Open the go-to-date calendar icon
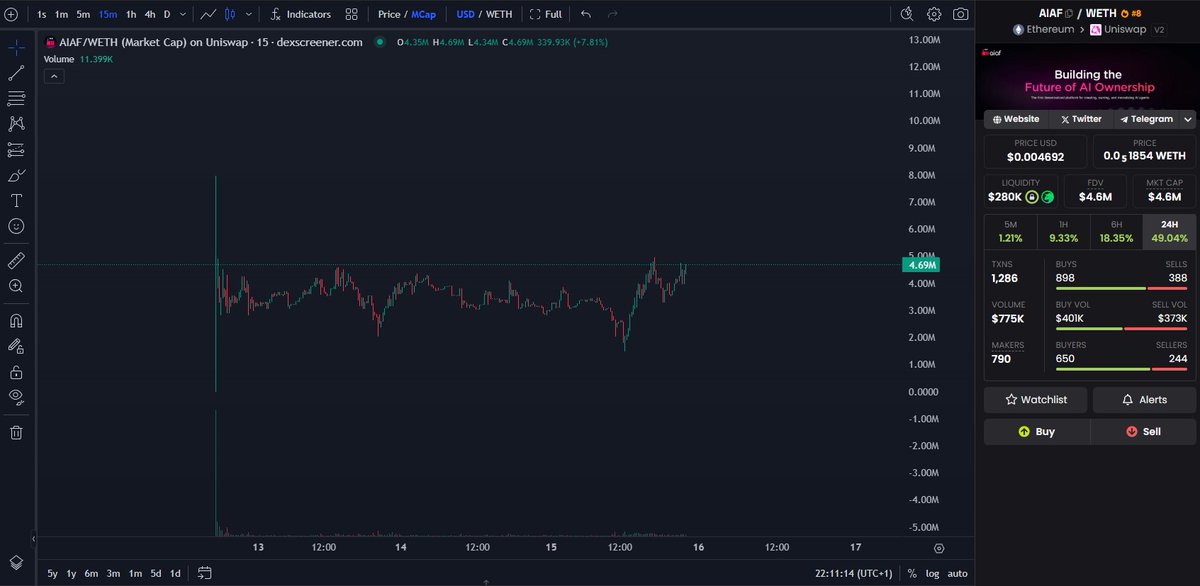This screenshot has height=586, width=1200. 204,573
